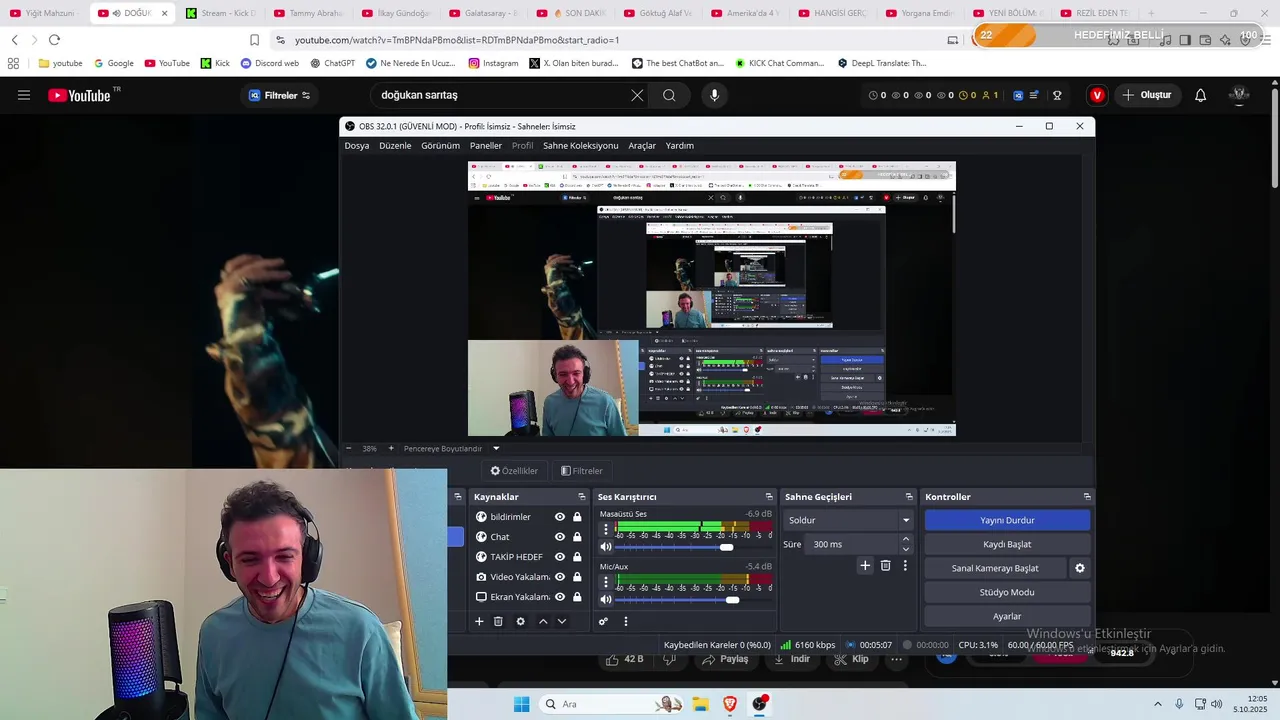Image resolution: width=1280 pixels, height=720 pixels.
Task: Click Yayını Durdur button
Action: coord(1007,520)
